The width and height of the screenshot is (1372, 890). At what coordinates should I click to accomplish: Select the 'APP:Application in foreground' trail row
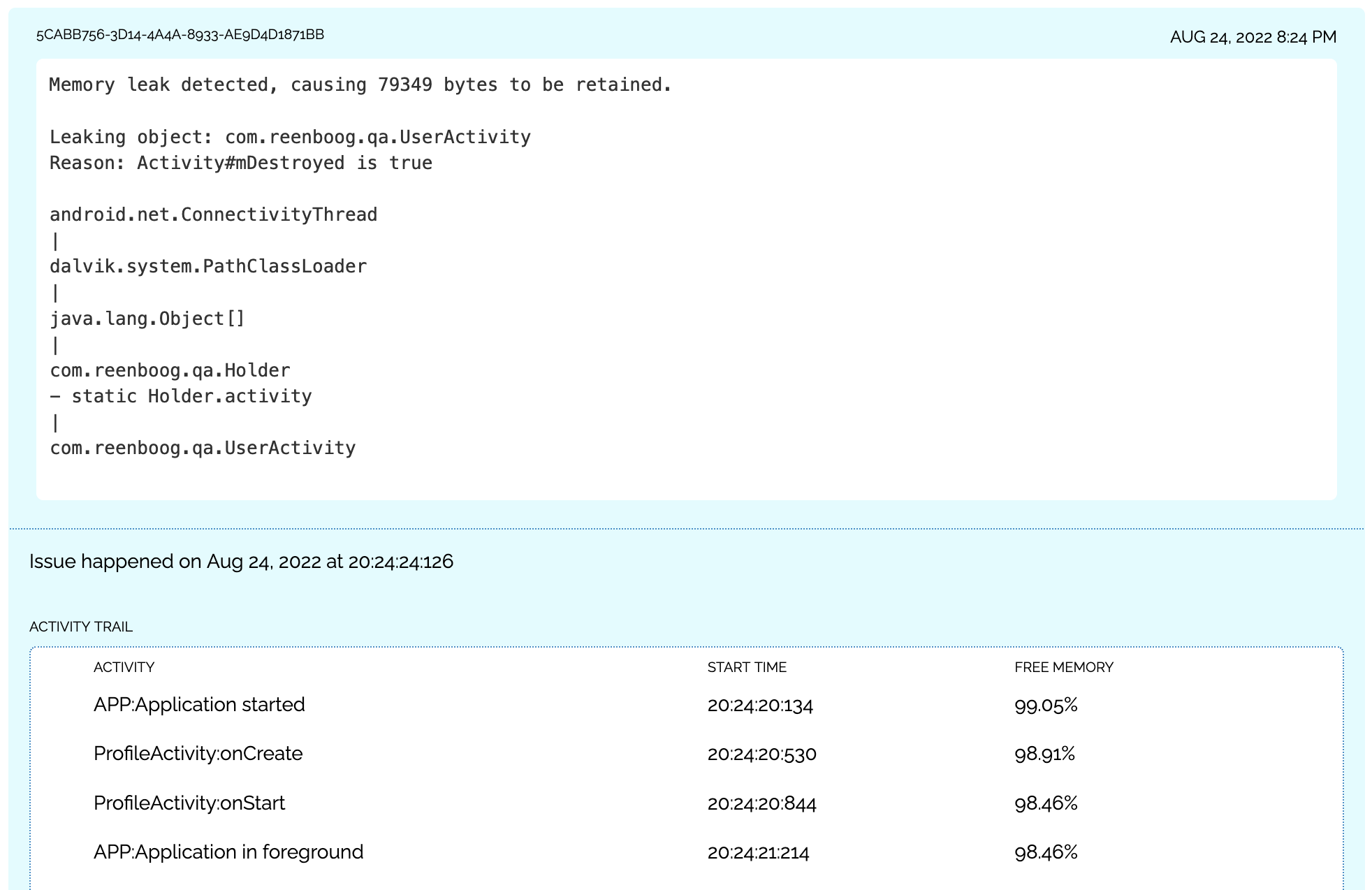(x=228, y=852)
